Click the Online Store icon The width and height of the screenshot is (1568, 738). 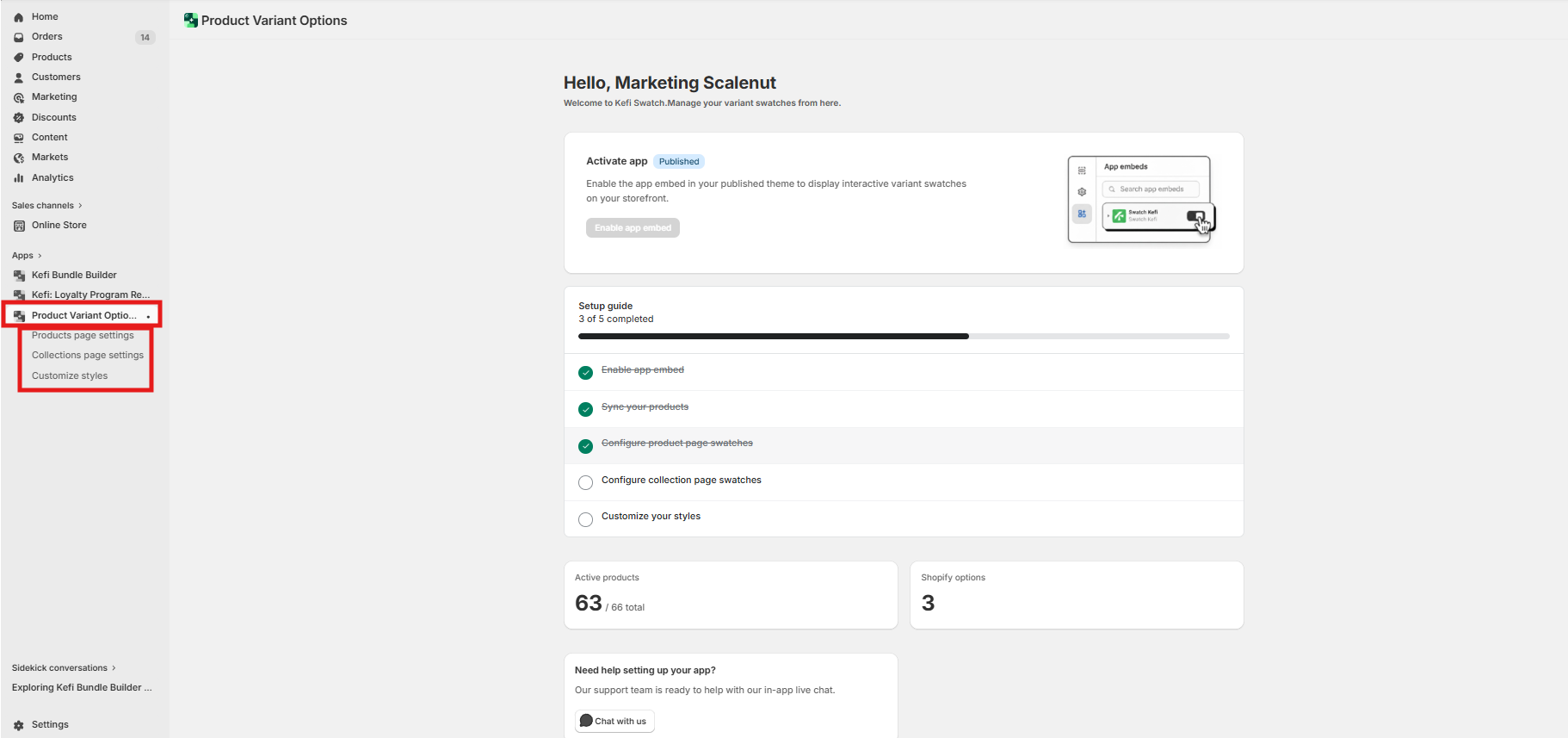tap(19, 226)
